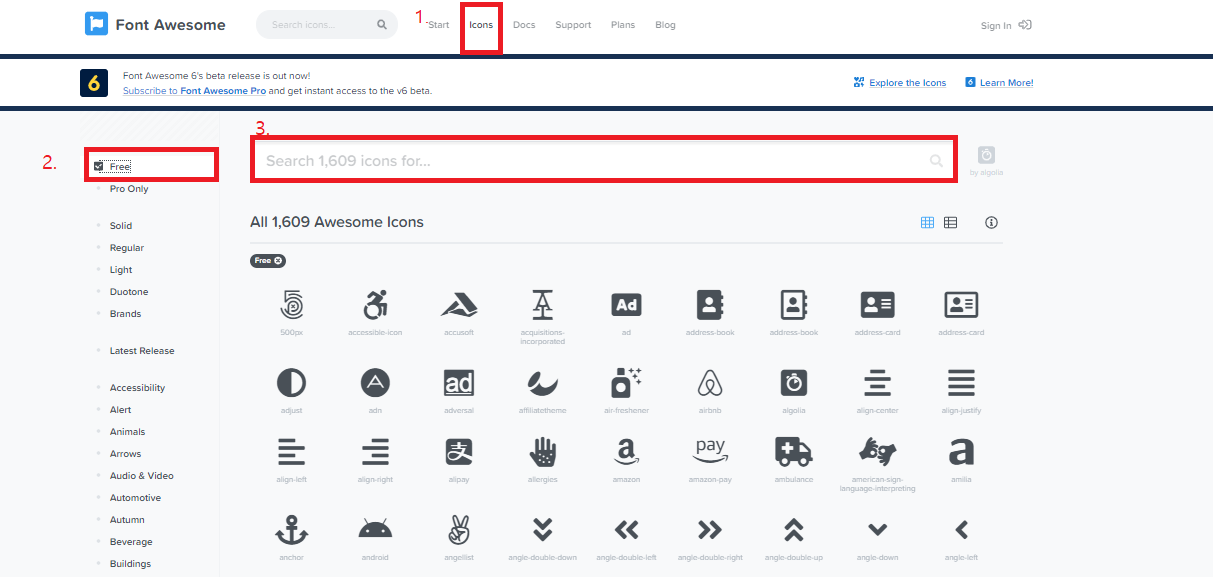Filter by Regular style

(x=127, y=248)
